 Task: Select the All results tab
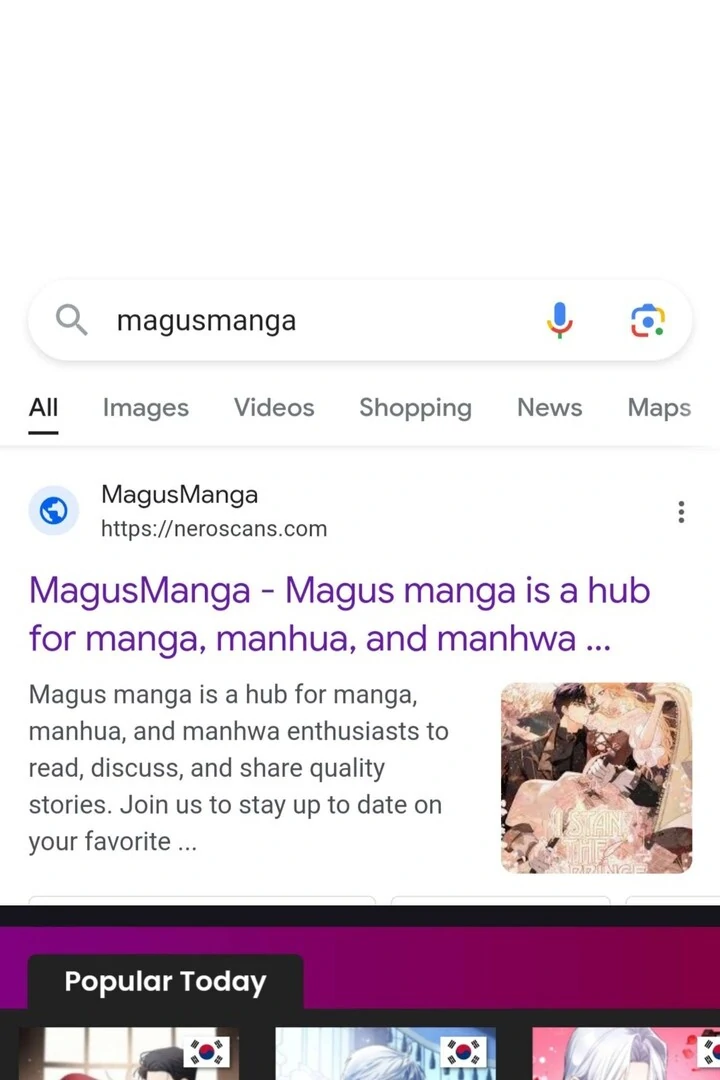click(x=43, y=408)
